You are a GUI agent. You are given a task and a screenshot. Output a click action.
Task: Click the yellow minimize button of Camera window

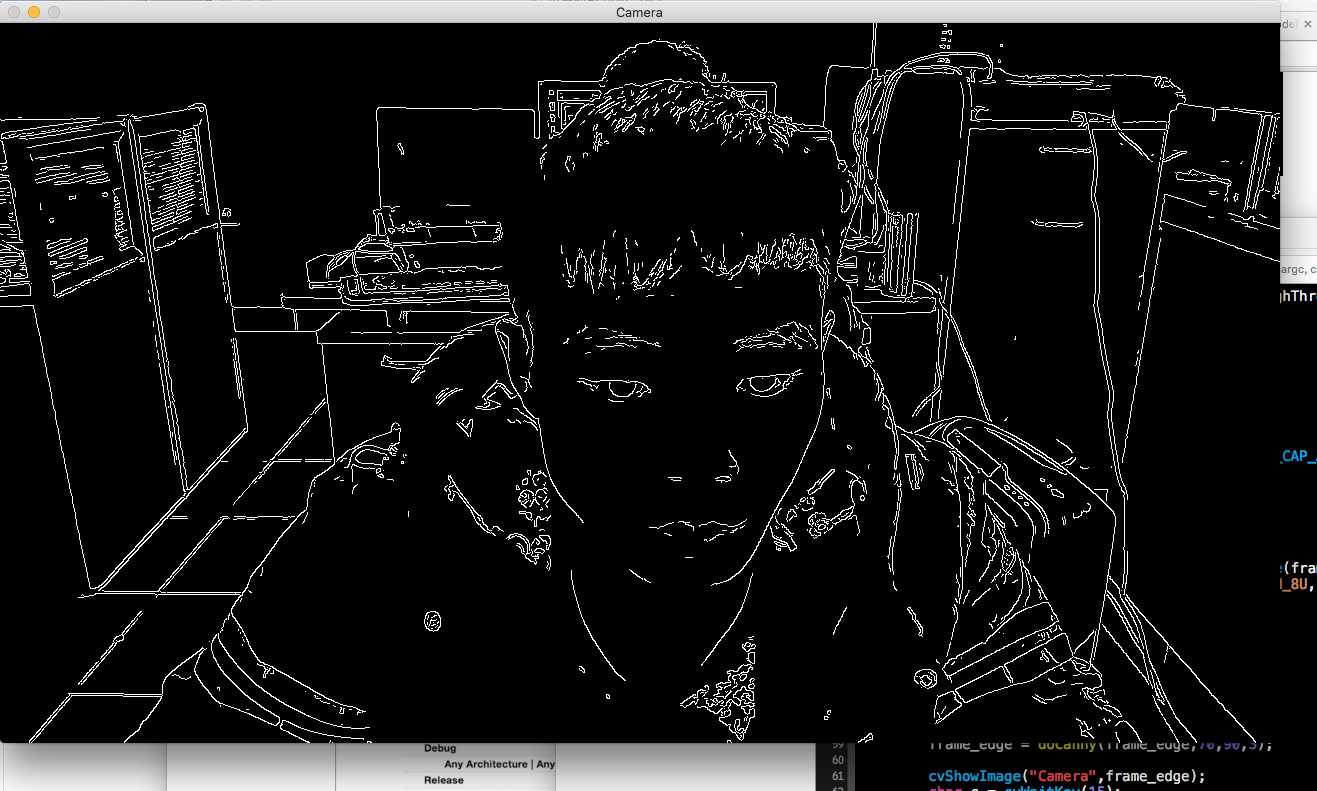34,12
